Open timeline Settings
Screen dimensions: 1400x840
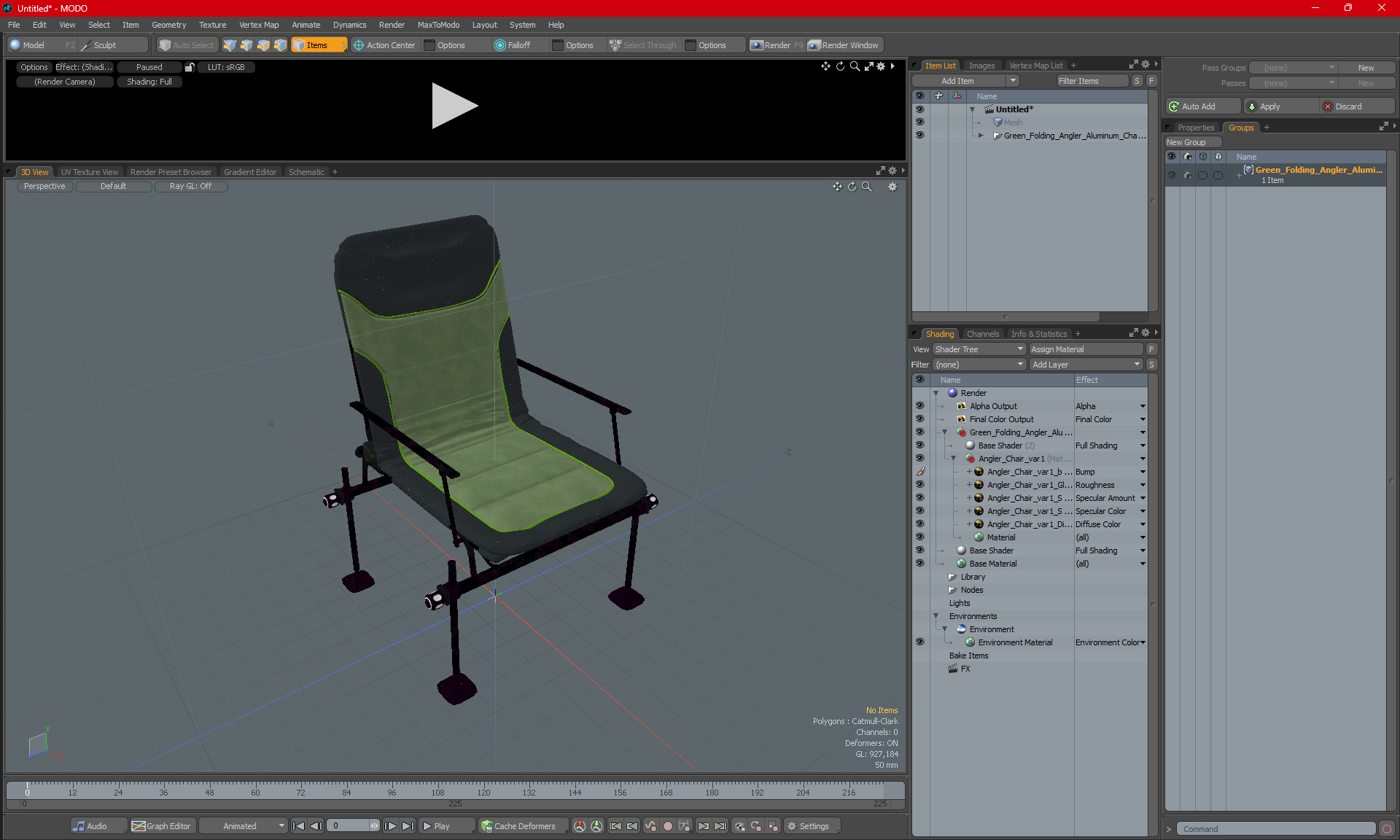pyautogui.click(x=811, y=826)
